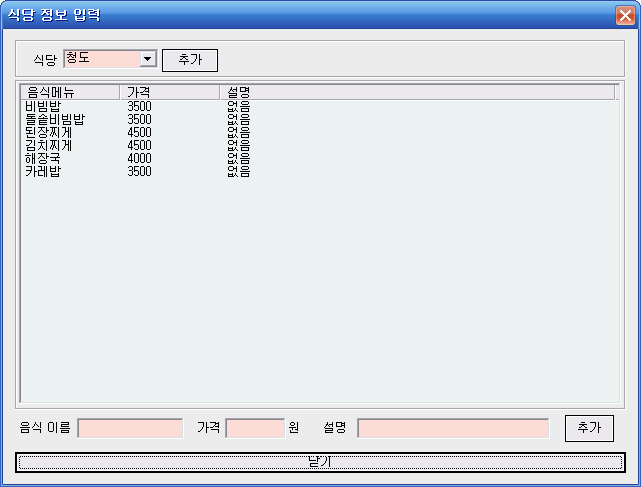This screenshot has height=487, width=641.
Task: Click the 없음 description in the 카레밥 row
Action: 239,171
